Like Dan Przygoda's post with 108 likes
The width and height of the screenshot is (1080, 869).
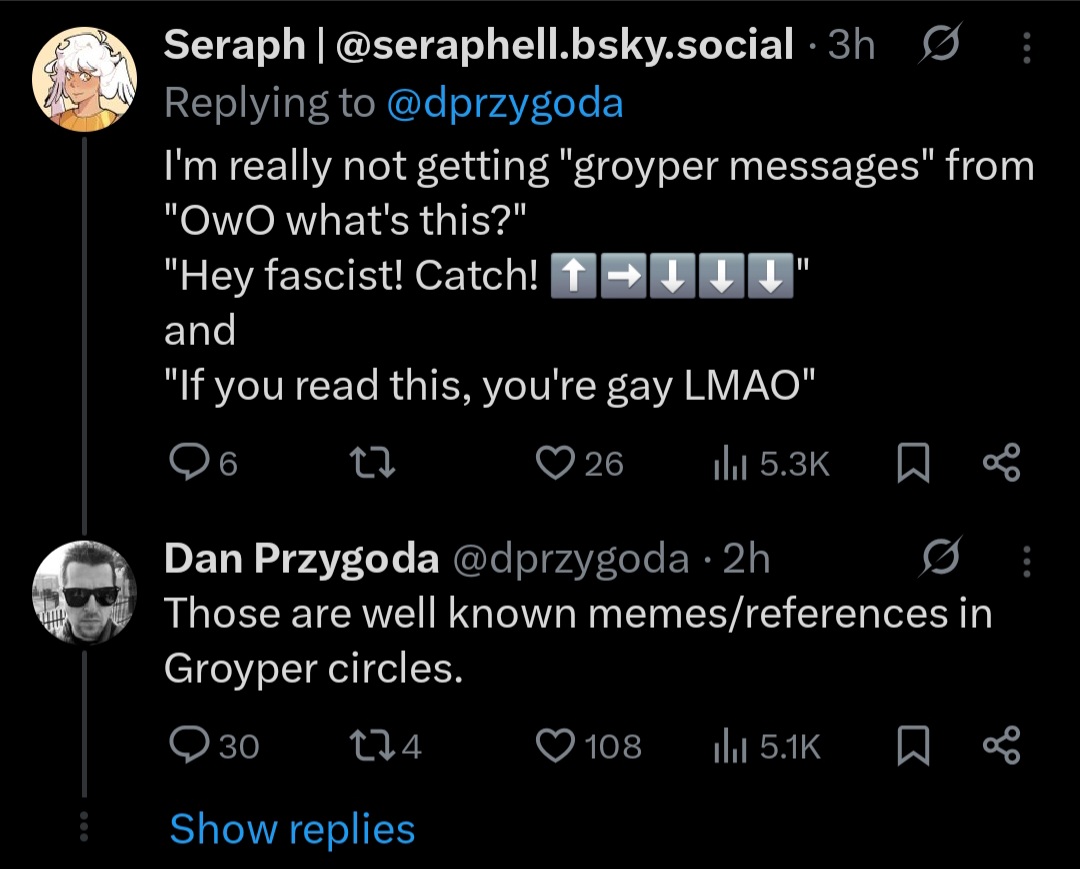click(x=553, y=746)
